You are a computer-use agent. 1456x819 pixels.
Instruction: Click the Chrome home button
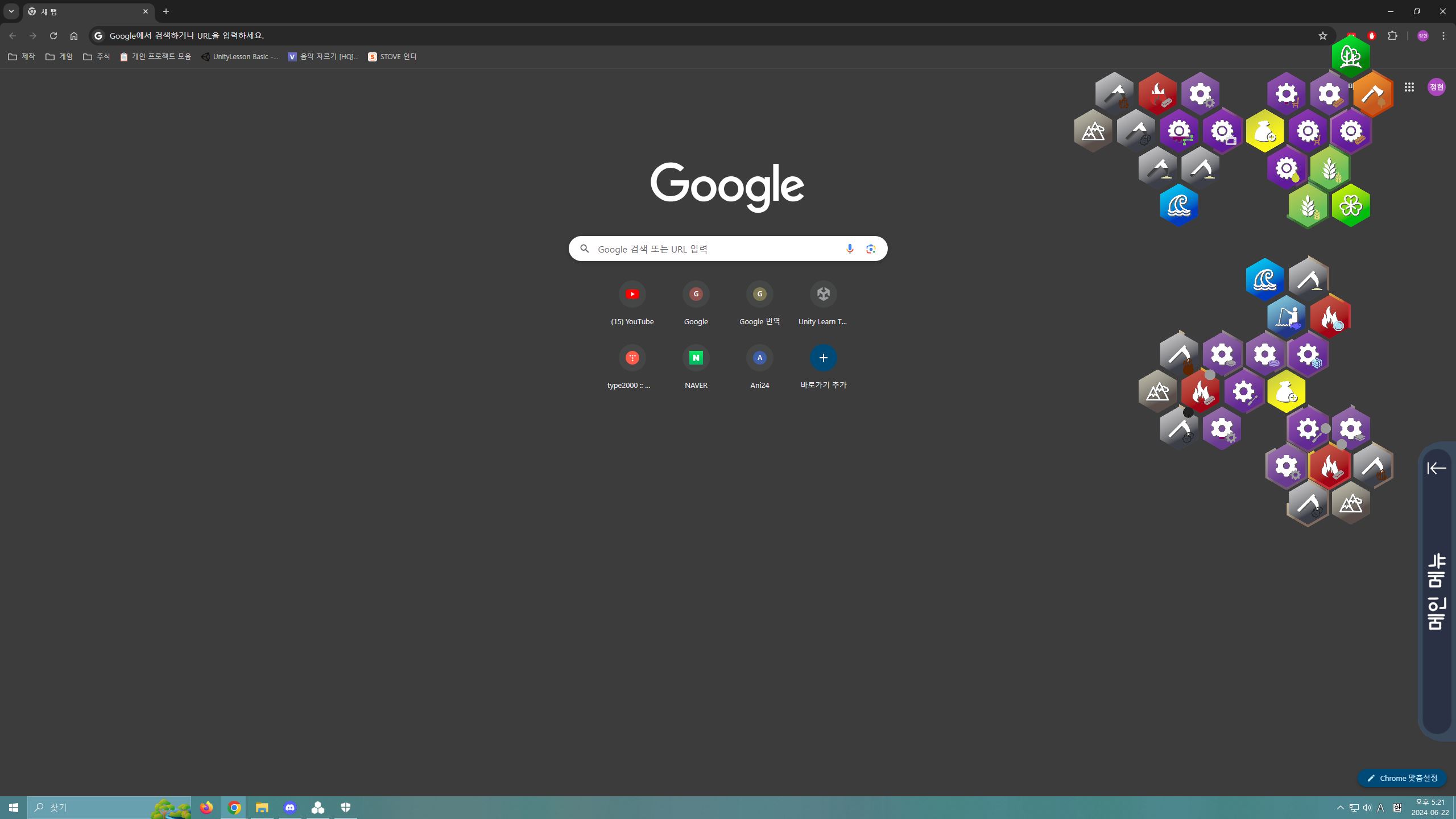(73, 36)
